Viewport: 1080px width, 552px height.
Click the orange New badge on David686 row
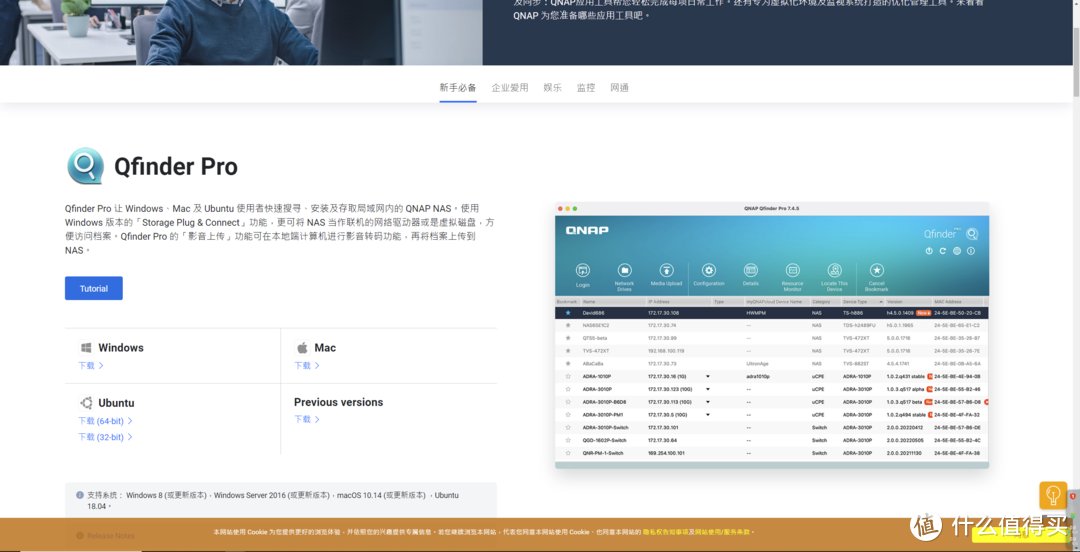tap(923, 313)
